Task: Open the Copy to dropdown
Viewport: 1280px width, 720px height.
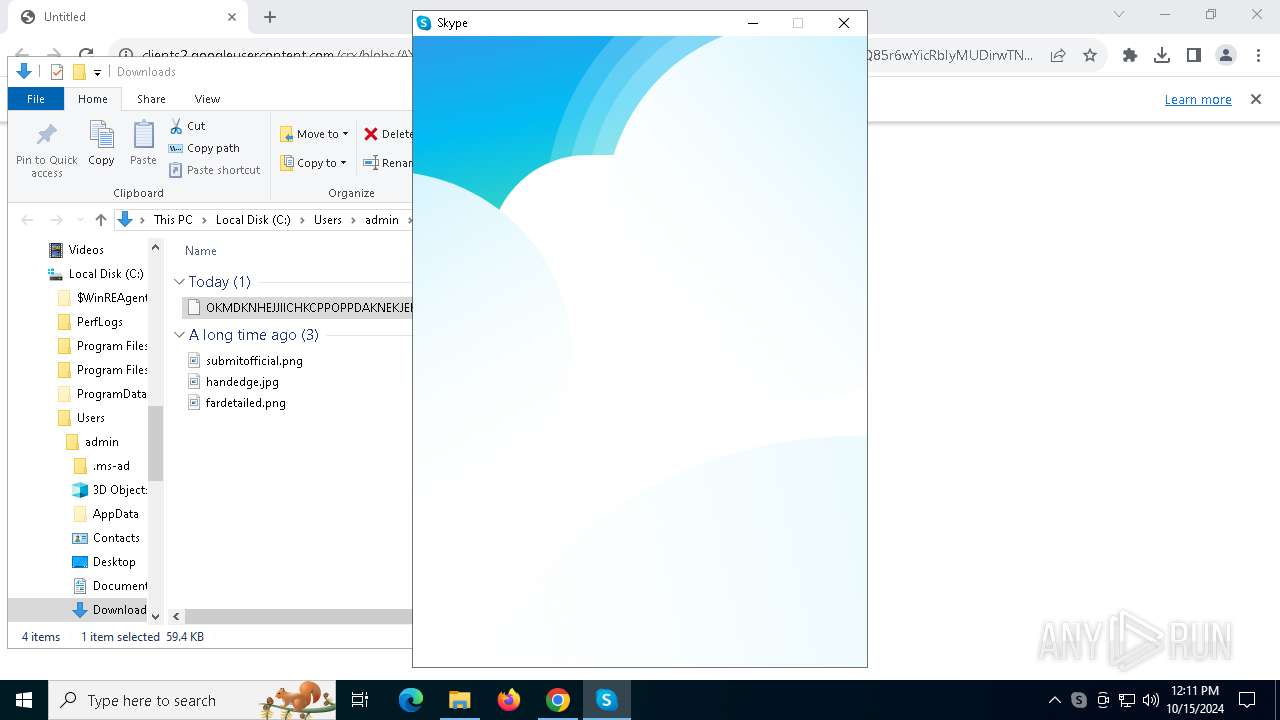Action: pos(314,163)
